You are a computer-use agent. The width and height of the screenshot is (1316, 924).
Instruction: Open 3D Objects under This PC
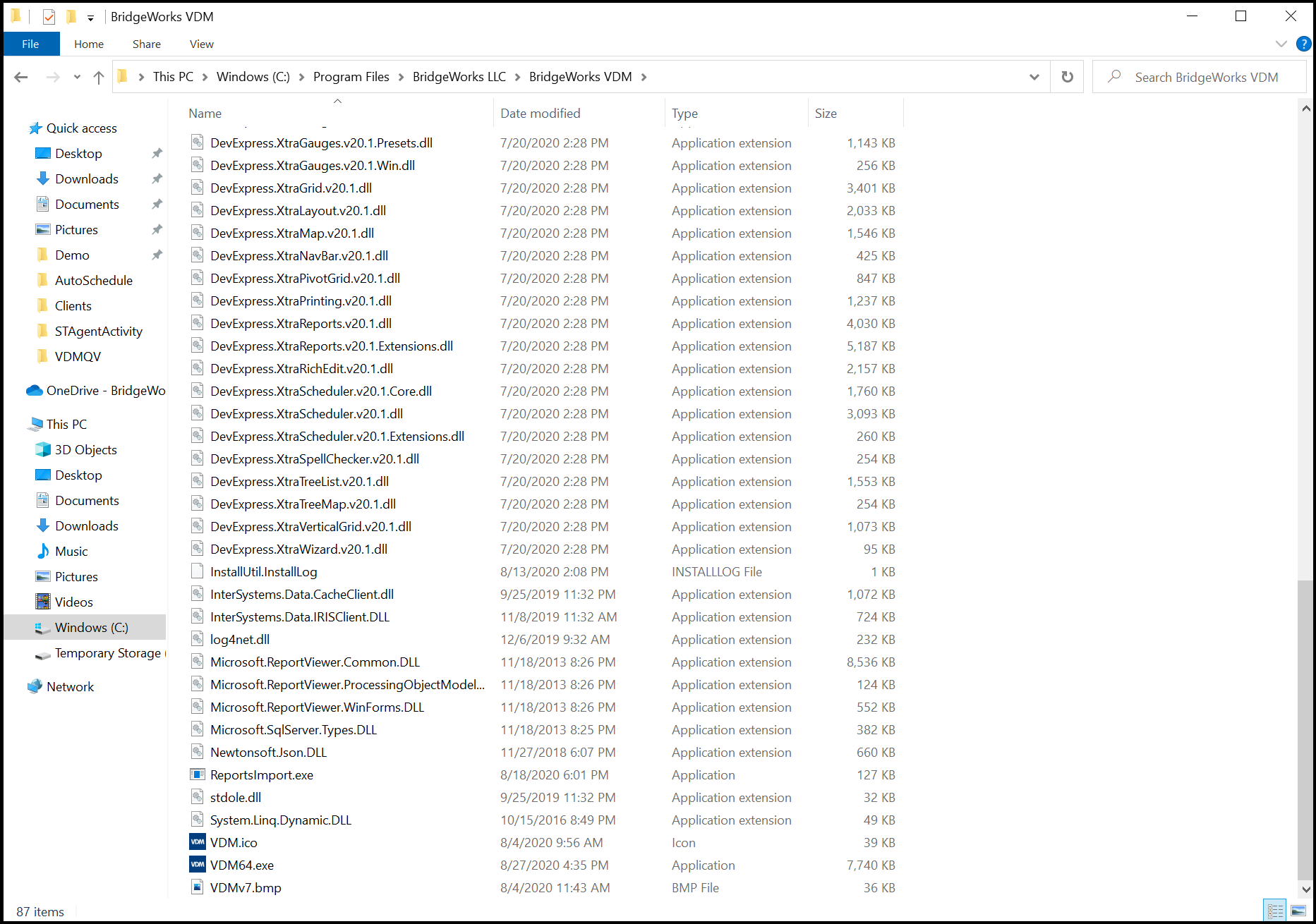(86, 450)
